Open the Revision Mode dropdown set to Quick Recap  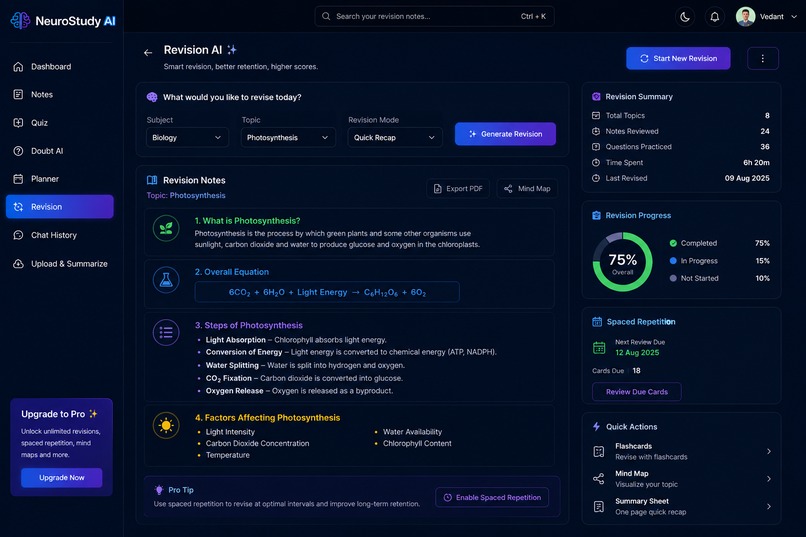[x=395, y=138]
